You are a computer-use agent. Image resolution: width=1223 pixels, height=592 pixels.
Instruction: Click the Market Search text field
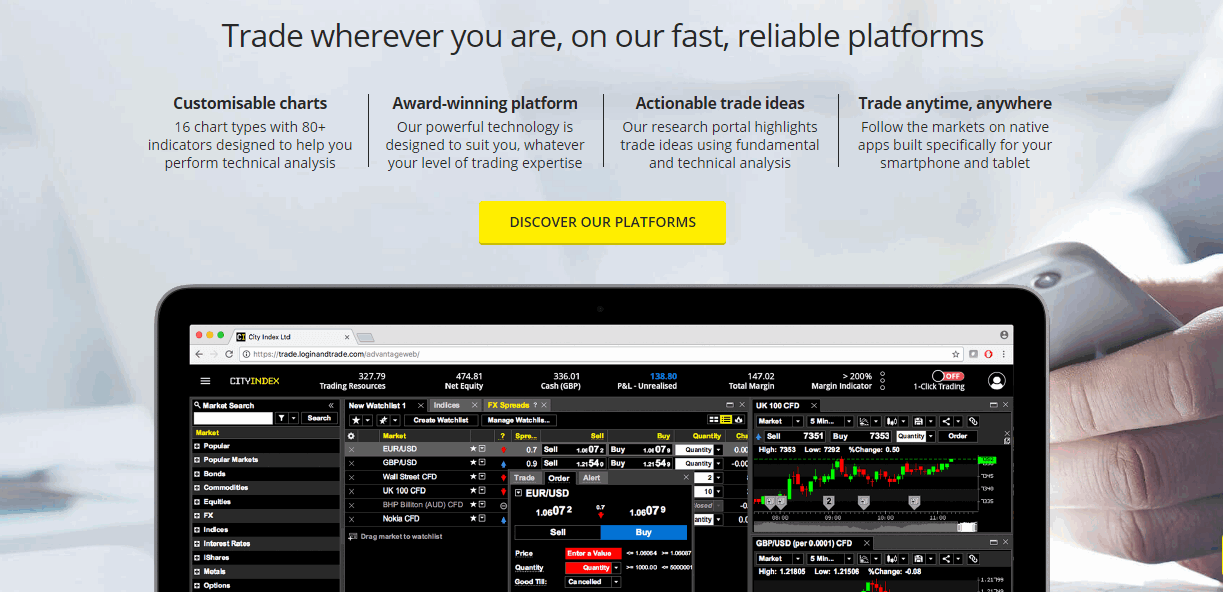pyautogui.click(x=233, y=418)
